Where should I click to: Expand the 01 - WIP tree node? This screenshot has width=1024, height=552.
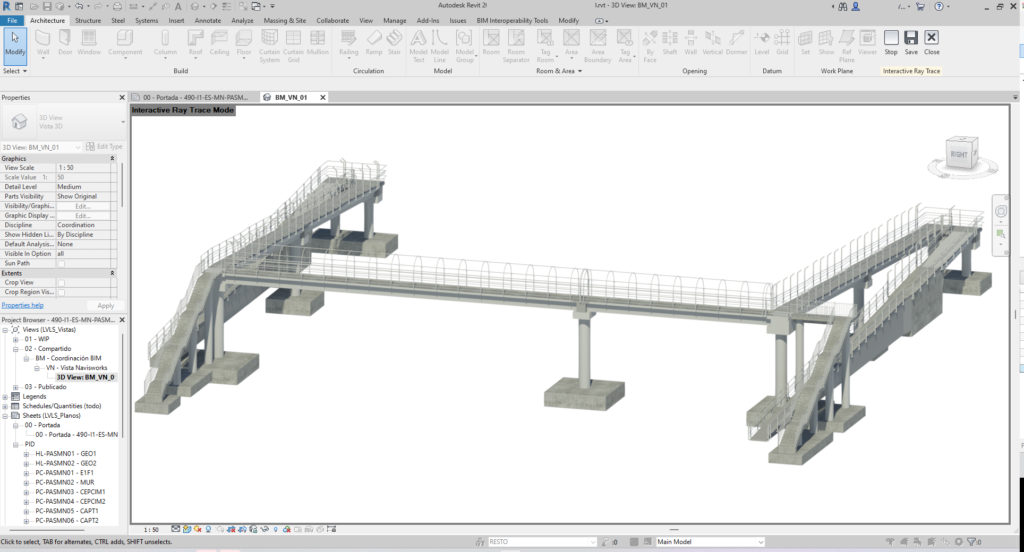click(x=16, y=339)
